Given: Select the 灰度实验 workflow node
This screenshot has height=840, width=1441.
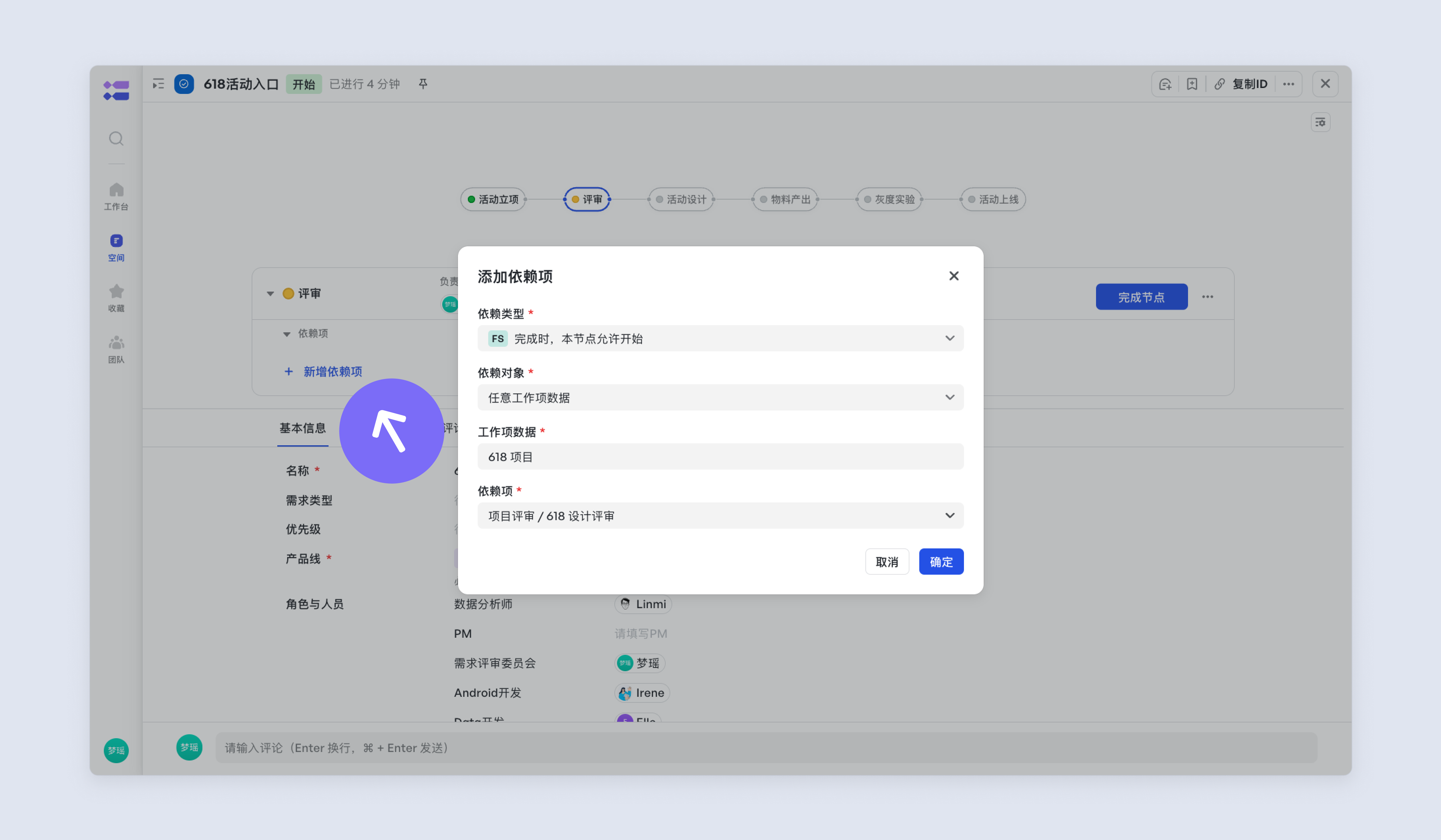Looking at the screenshot, I should tap(889, 199).
